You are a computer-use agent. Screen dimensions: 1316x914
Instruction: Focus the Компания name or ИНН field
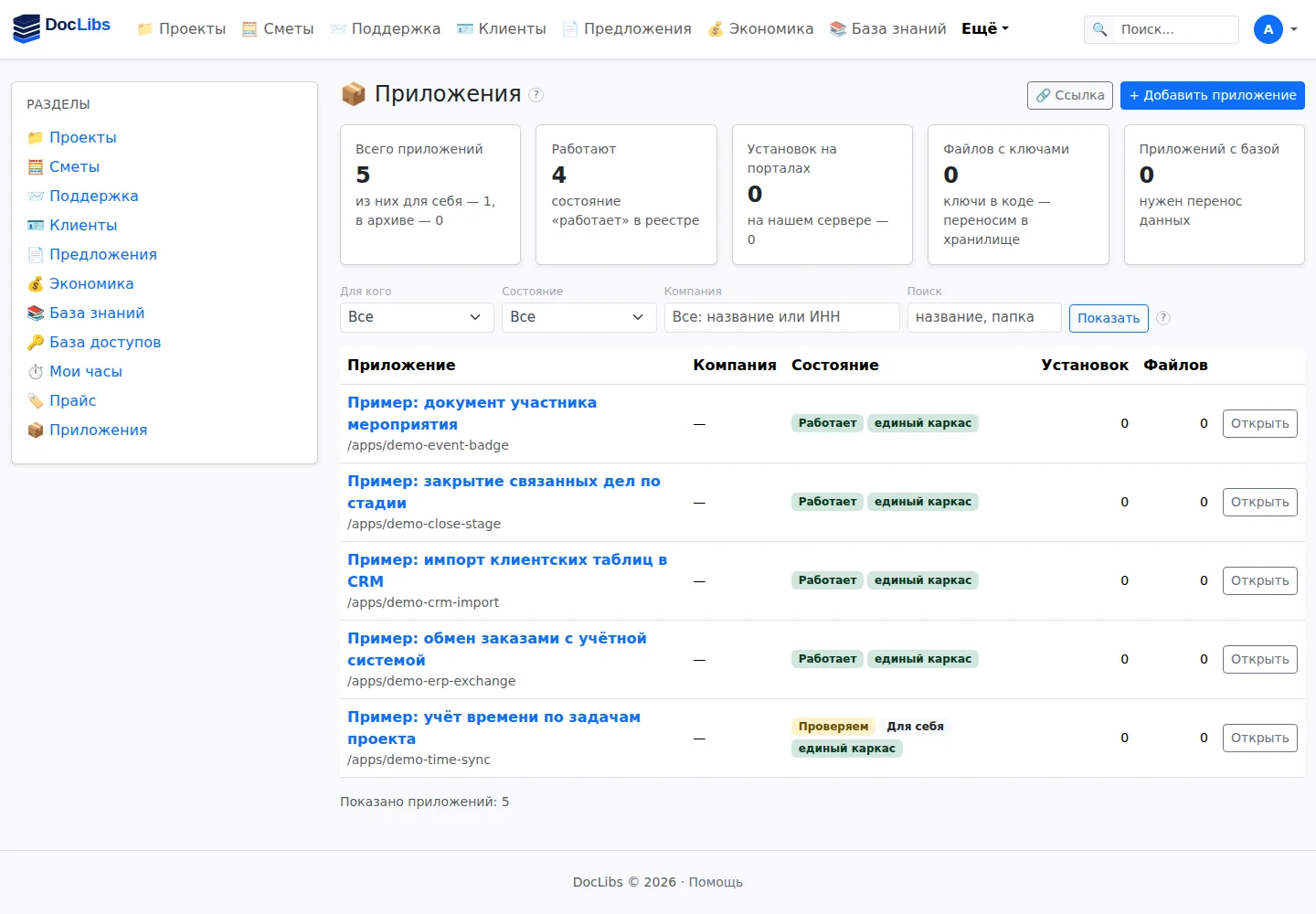pyautogui.click(x=782, y=317)
